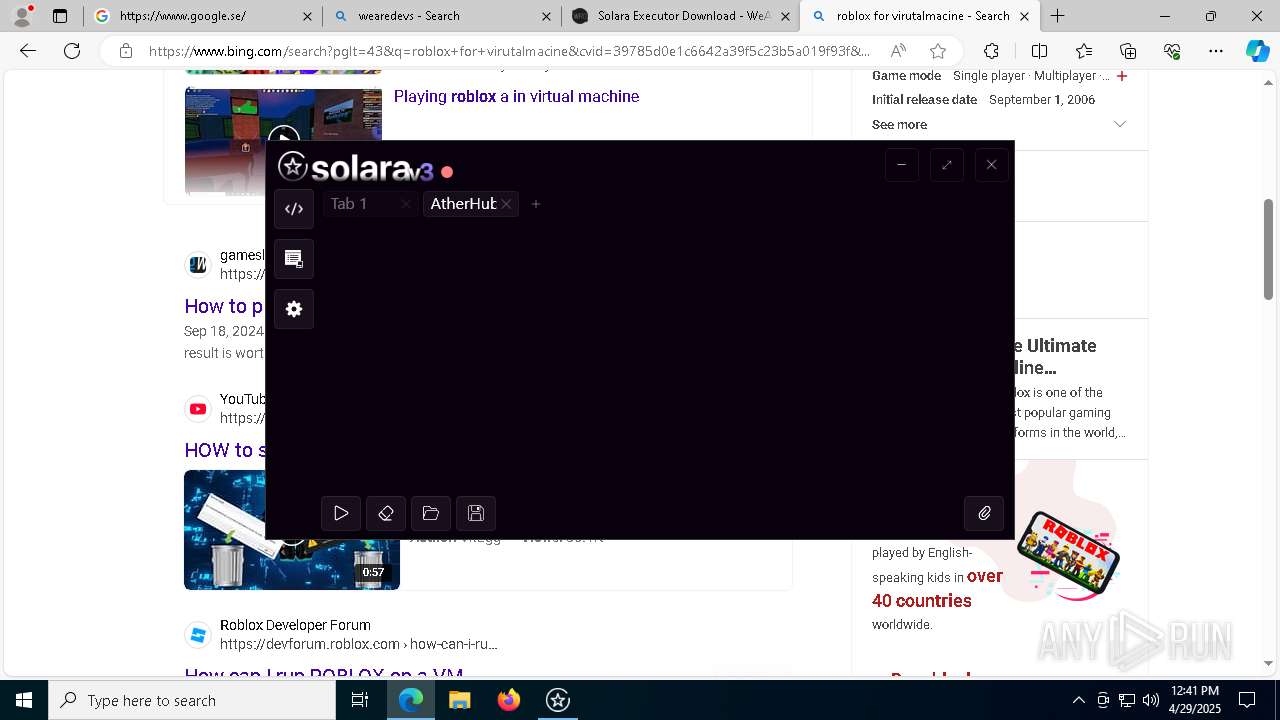Open Task View on taskbar
Image resolution: width=1280 pixels, height=720 pixels.
(x=360, y=700)
